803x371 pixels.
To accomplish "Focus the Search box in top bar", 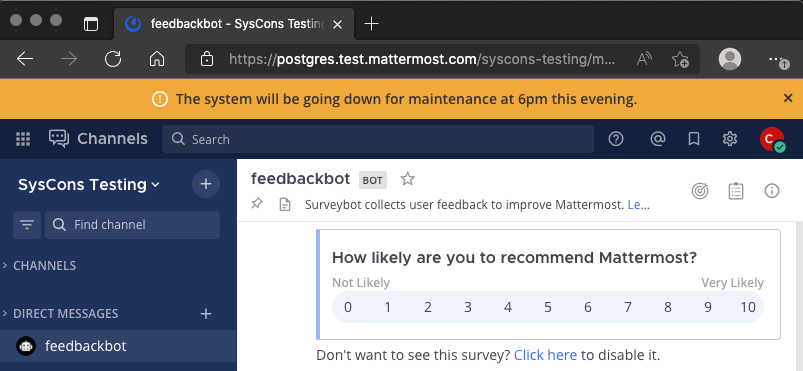I will click(x=378, y=139).
